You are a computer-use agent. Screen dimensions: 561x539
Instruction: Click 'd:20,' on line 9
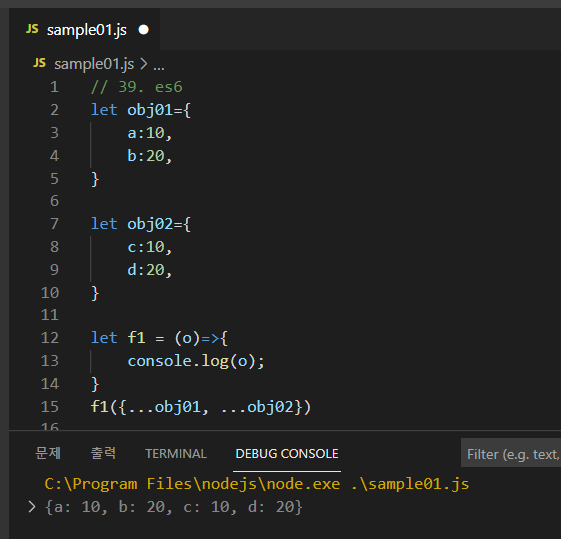(150, 270)
